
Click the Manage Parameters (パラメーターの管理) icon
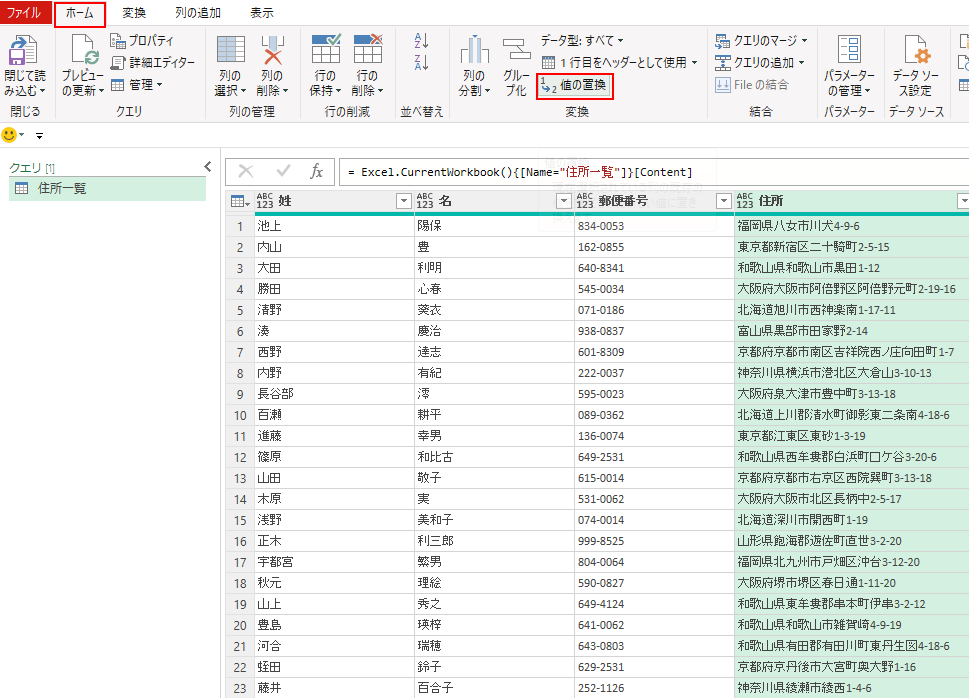(x=850, y=50)
